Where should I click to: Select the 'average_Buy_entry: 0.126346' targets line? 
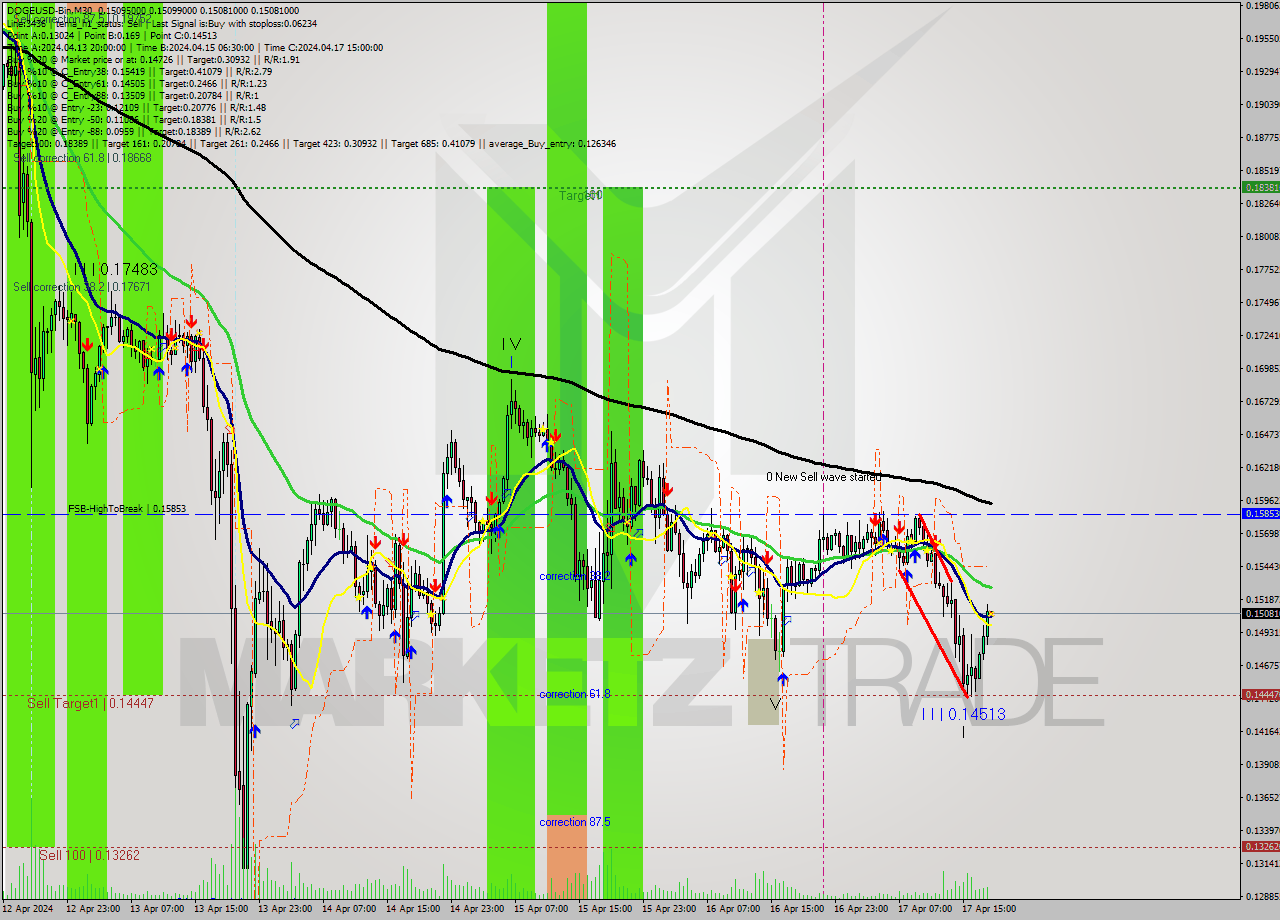pos(311,143)
